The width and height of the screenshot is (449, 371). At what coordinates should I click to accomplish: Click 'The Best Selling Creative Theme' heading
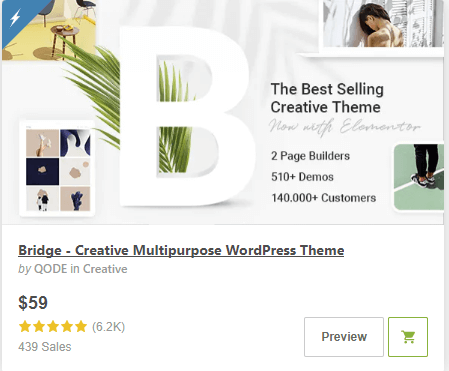point(327,98)
